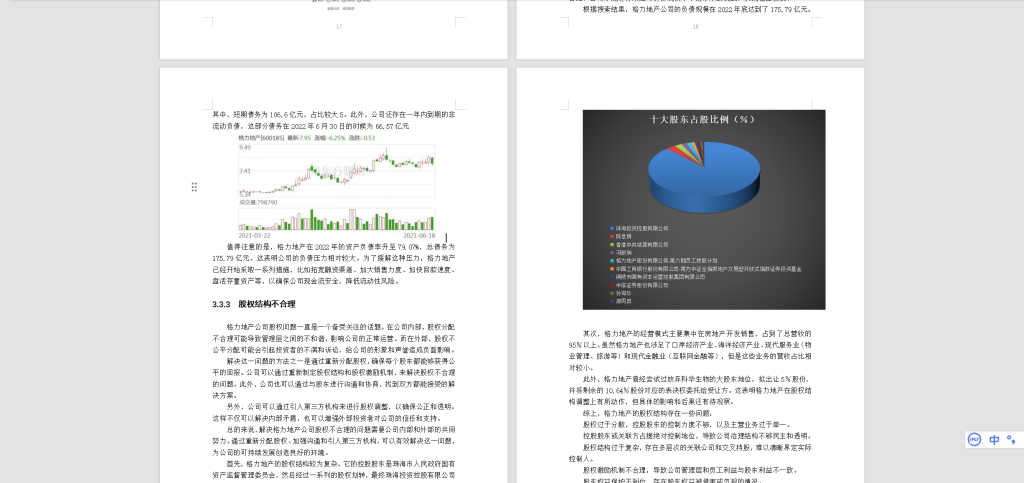Toggle the IME punctuation mode icon
This screenshot has width=1024, height=483.
point(1011,439)
